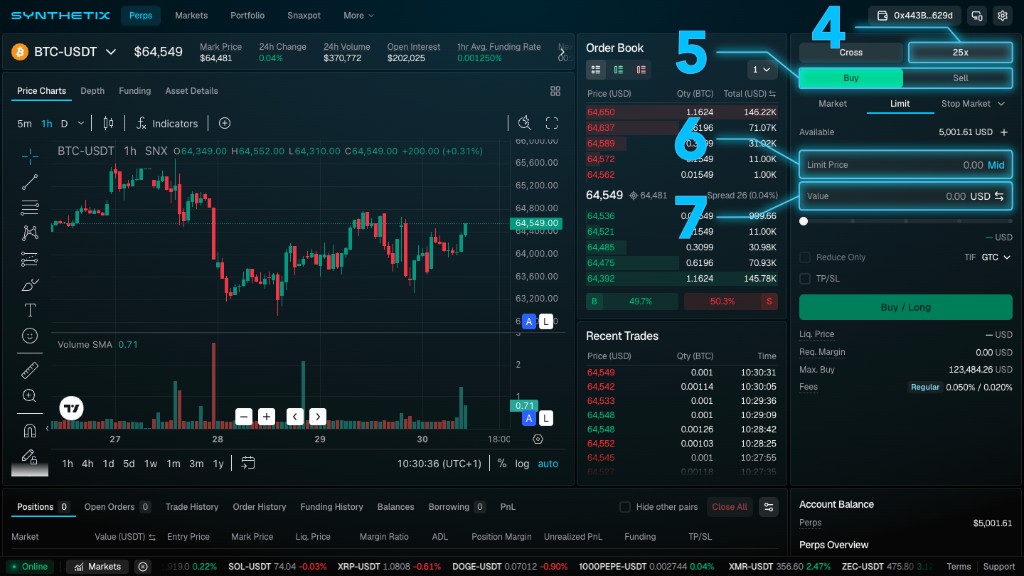1024x576 pixels.
Task: Select the text annotation tool
Action: [29, 310]
